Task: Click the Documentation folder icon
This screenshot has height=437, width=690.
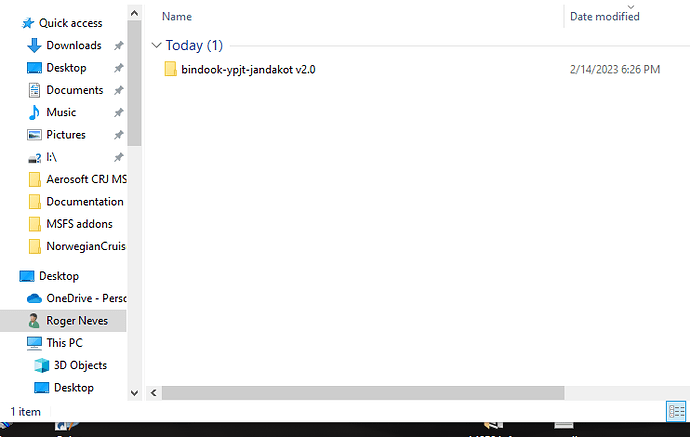Action: coord(34,202)
